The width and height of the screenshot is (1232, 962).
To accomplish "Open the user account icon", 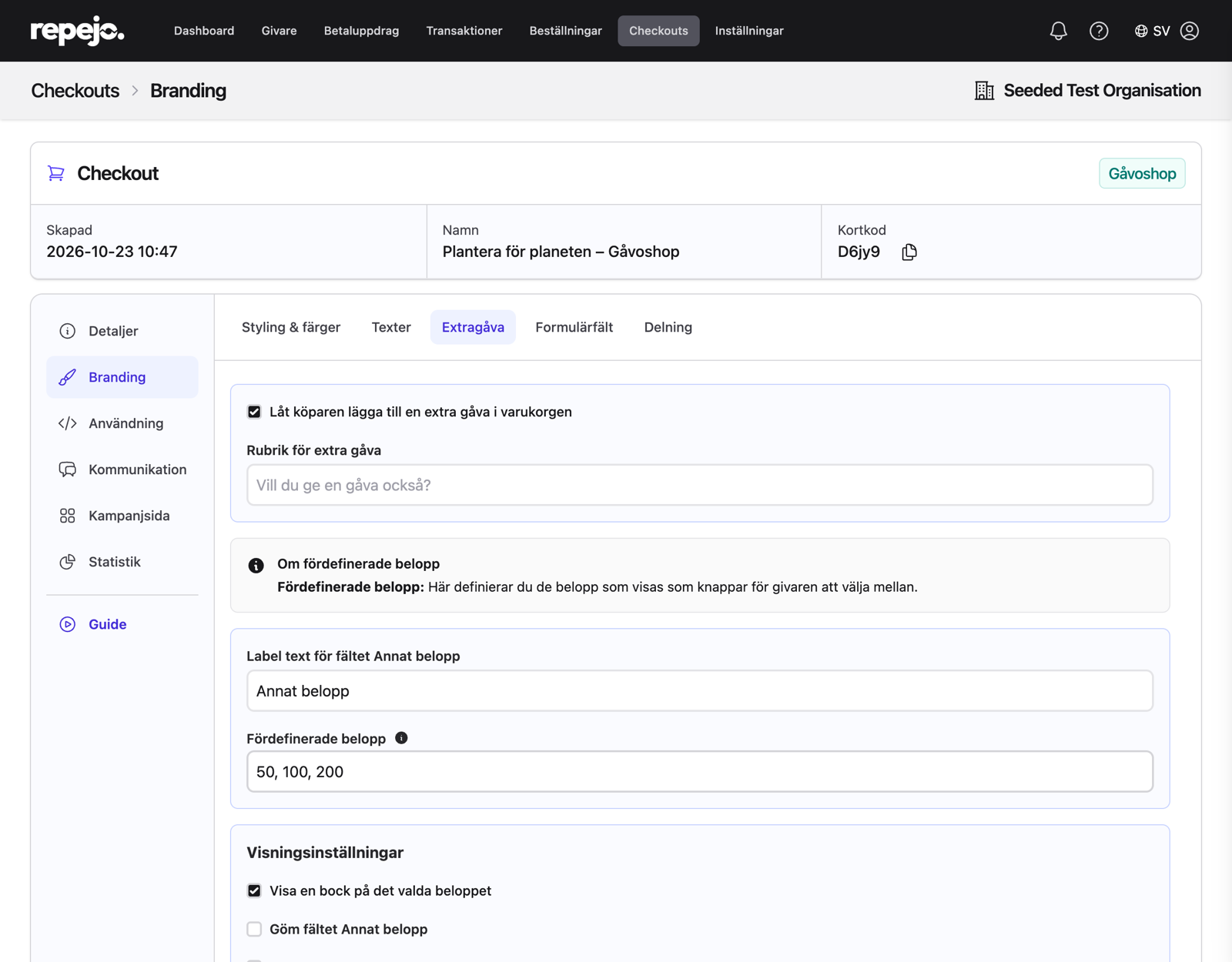I will tap(1190, 31).
